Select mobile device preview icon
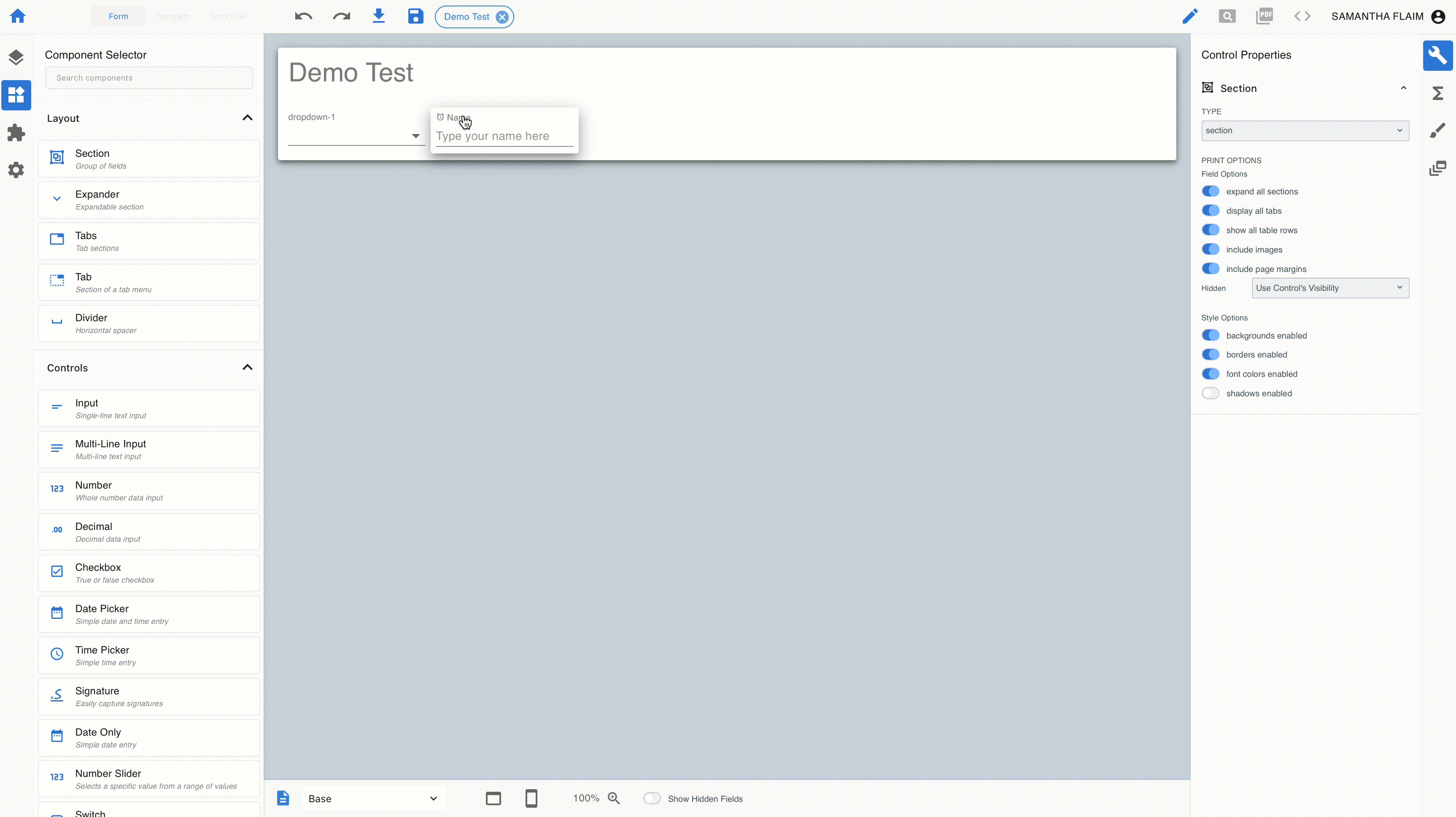Screen dimensions: 1456x817 coord(531,798)
